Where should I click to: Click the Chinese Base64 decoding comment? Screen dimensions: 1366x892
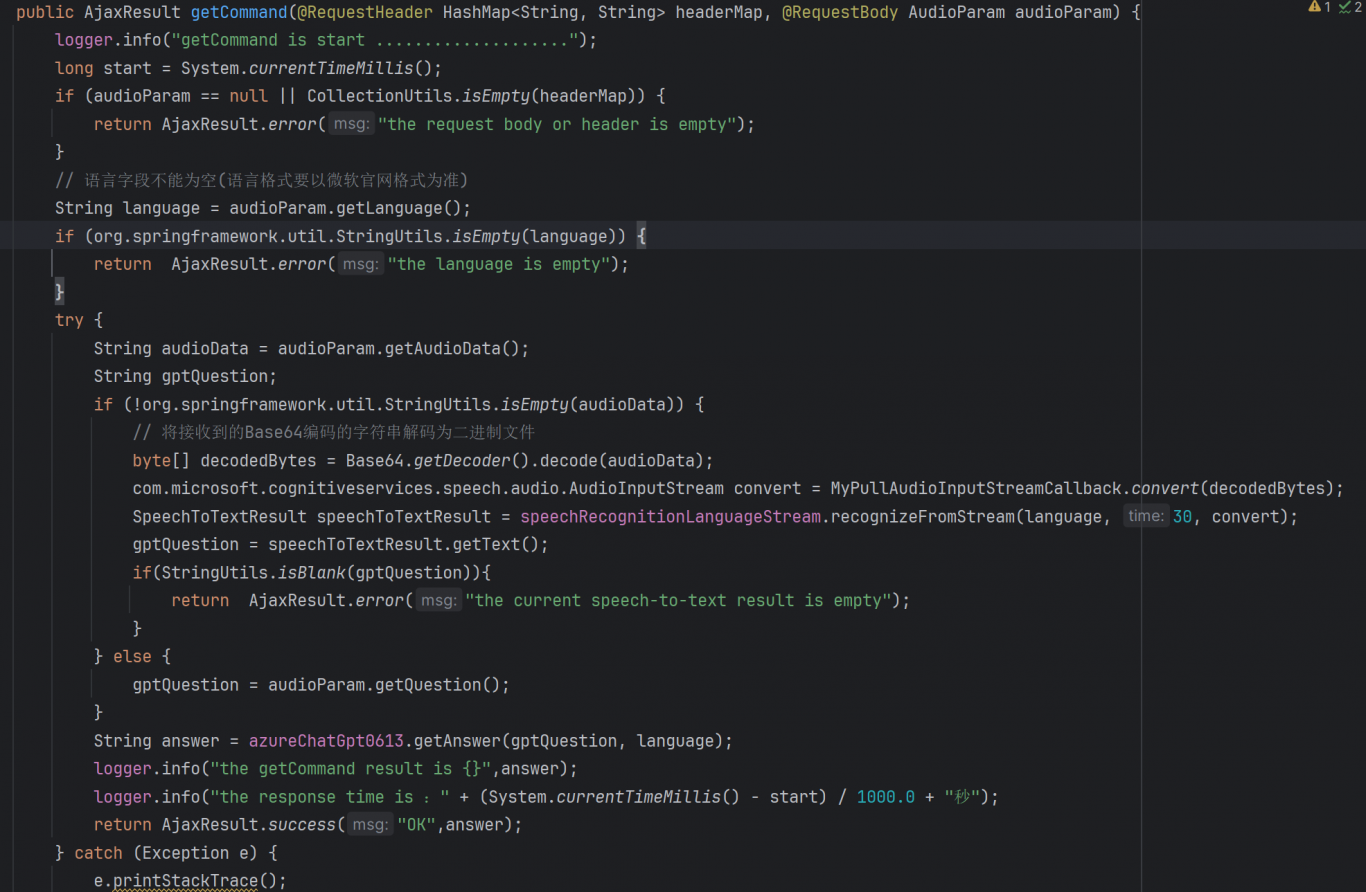(x=334, y=432)
